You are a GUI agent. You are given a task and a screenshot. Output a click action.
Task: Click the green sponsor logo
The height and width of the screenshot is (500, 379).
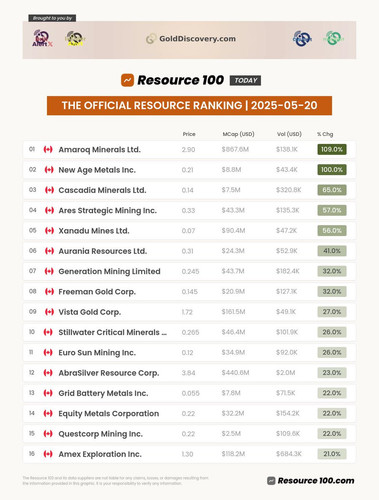333,38
